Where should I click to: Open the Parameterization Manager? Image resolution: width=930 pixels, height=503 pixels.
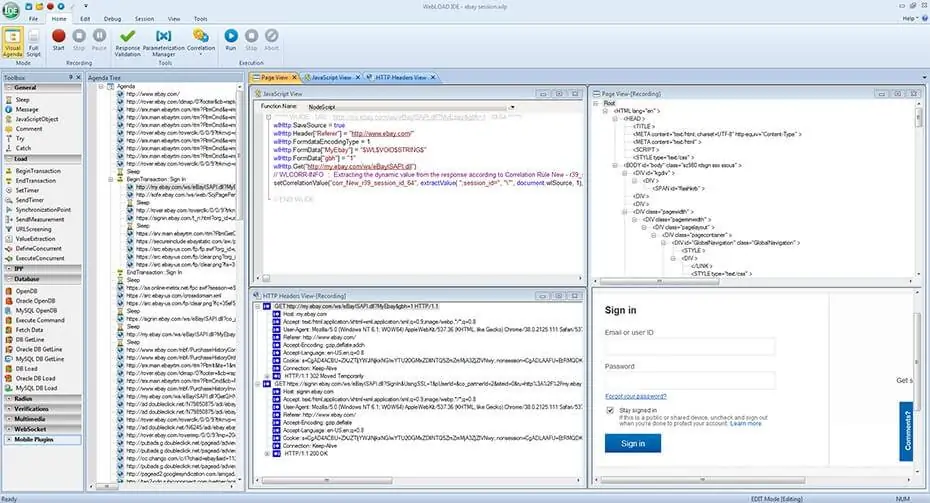164,43
